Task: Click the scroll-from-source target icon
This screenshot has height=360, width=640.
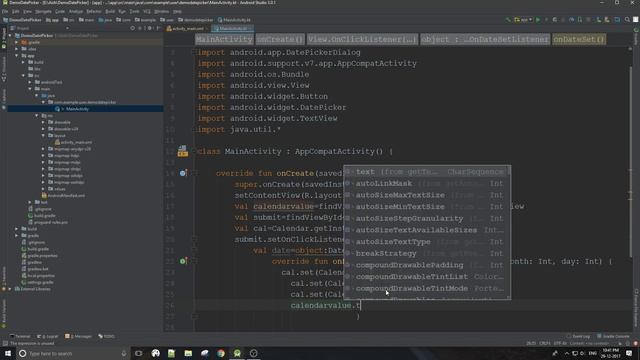Action: 132,28
